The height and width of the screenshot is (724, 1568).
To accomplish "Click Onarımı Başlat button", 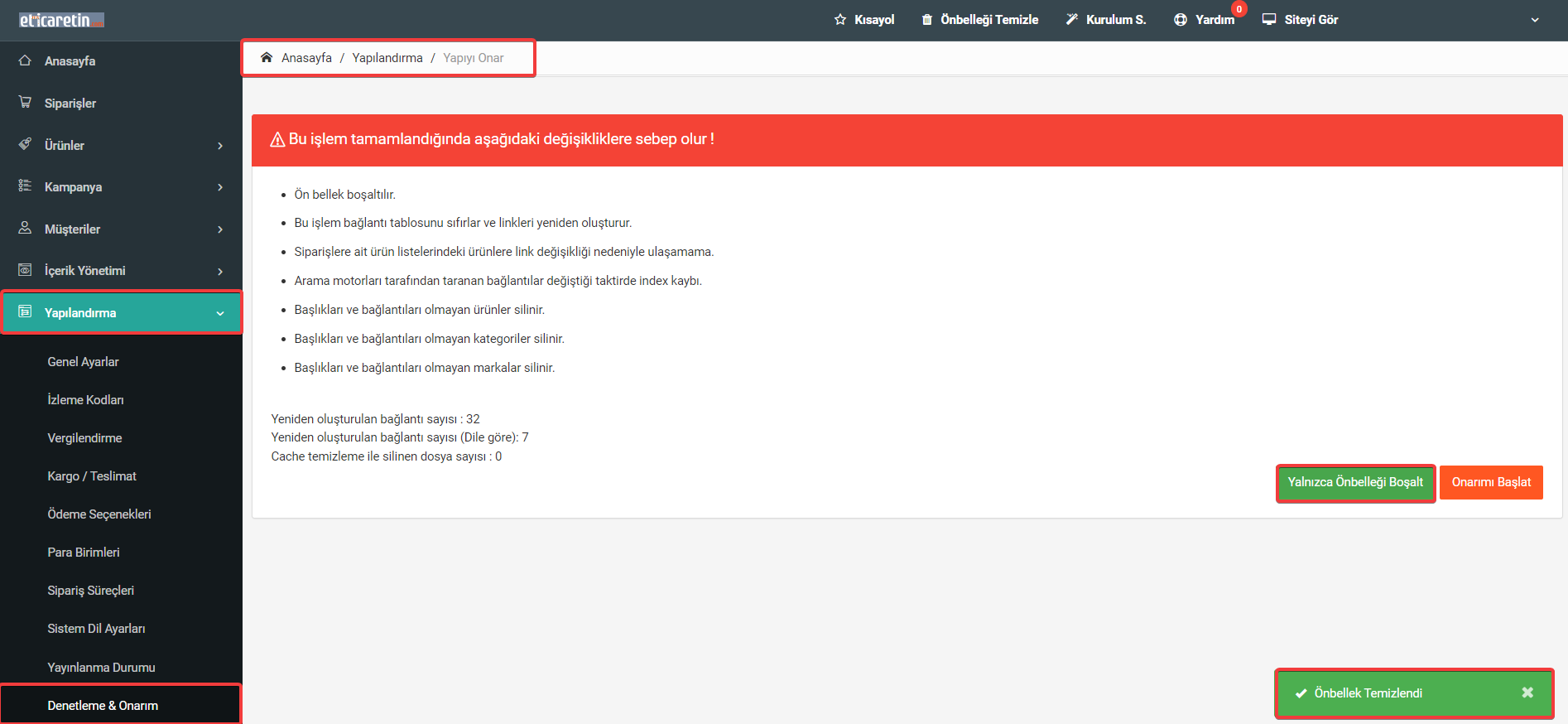I will point(1491,482).
